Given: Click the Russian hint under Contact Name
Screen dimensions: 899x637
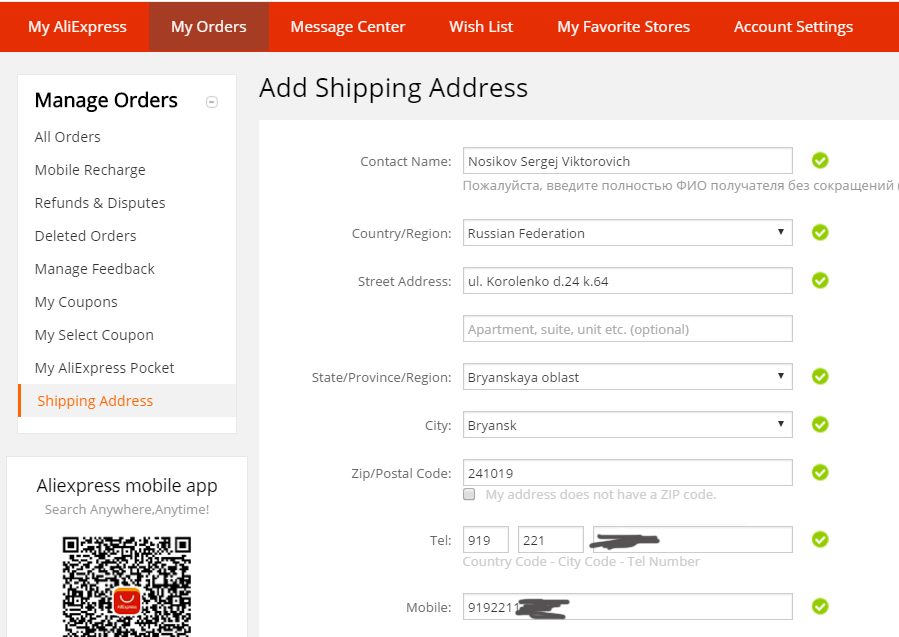Looking at the screenshot, I should pyautogui.click(x=681, y=186).
